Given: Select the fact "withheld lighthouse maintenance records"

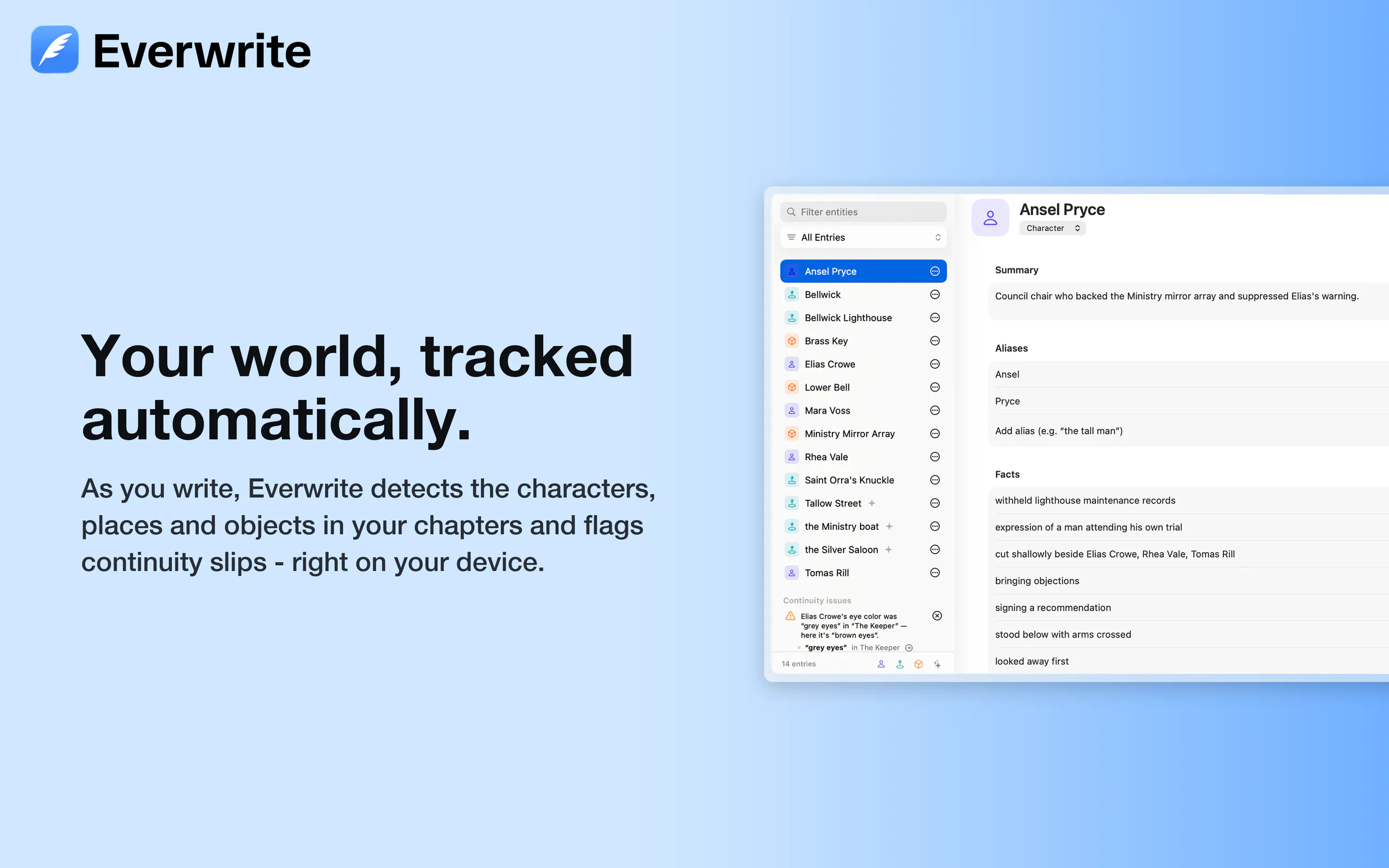Looking at the screenshot, I should (x=1189, y=501).
